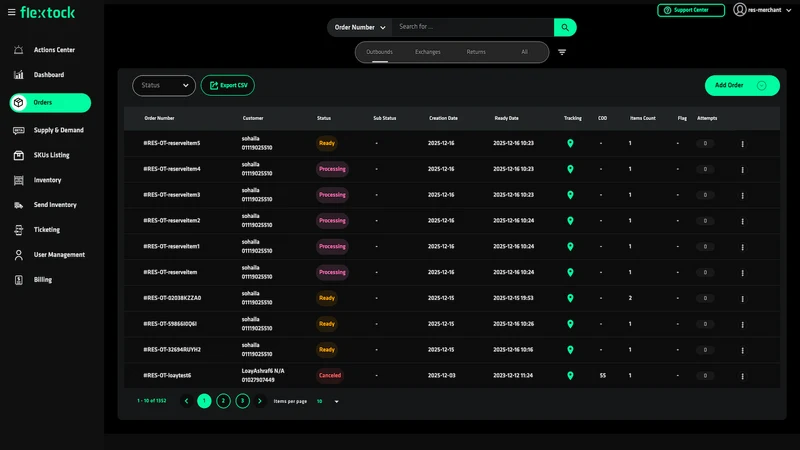This screenshot has width=800, height=450.
Task: Open tracking pin for order 02038KZZA0
Action: [x=570, y=298]
